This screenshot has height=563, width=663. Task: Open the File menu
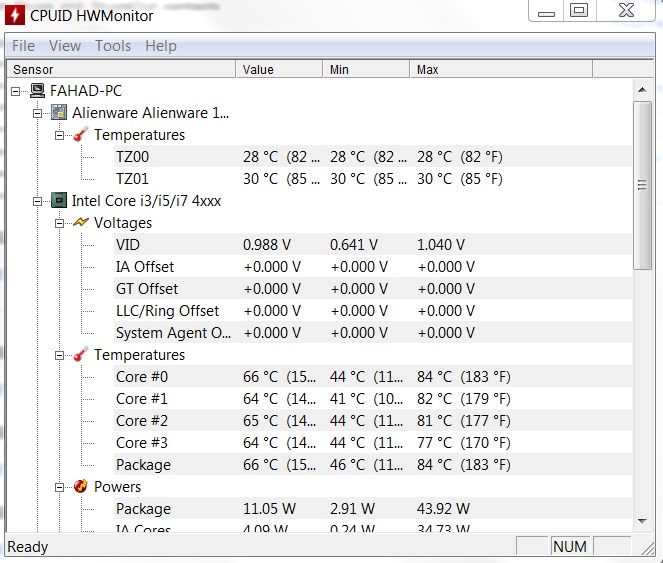[x=23, y=46]
